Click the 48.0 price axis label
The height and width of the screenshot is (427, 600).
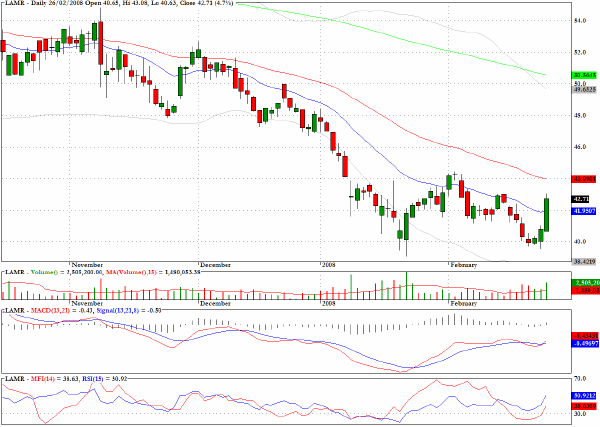click(580, 116)
